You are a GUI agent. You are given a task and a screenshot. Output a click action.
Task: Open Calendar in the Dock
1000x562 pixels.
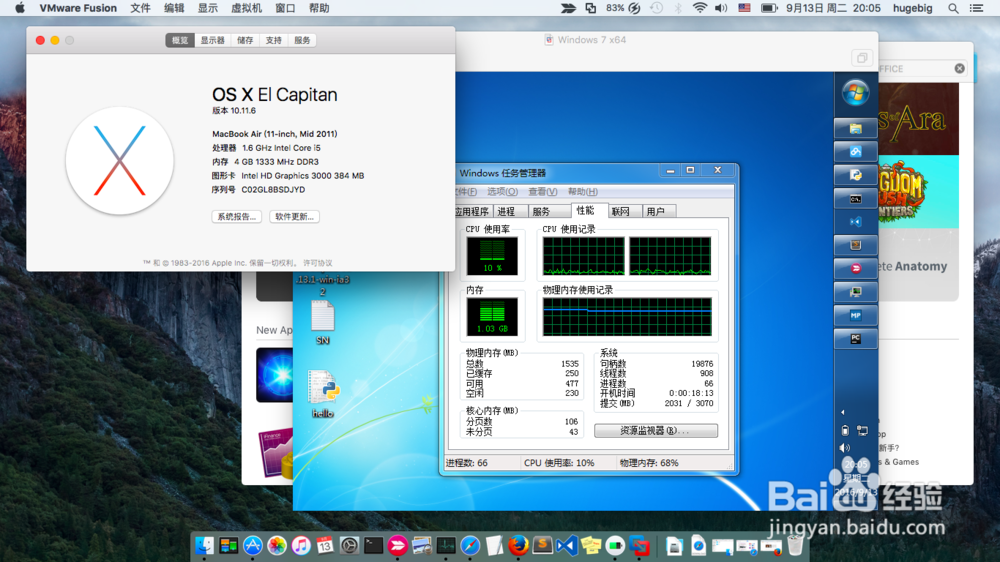325,545
